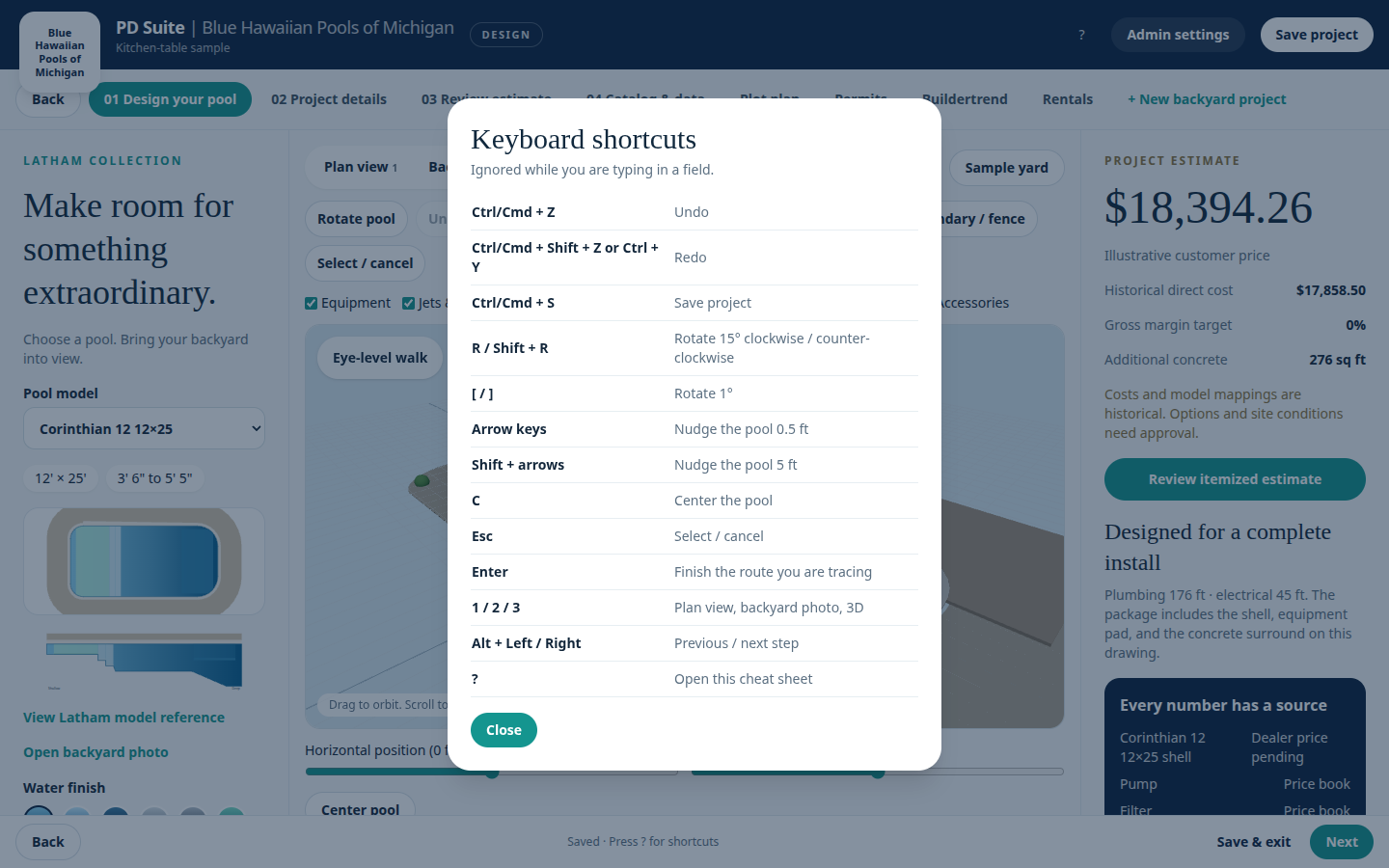Click the footer Back button
The height and width of the screenshot is (868, 1389).
pos(48,842)
